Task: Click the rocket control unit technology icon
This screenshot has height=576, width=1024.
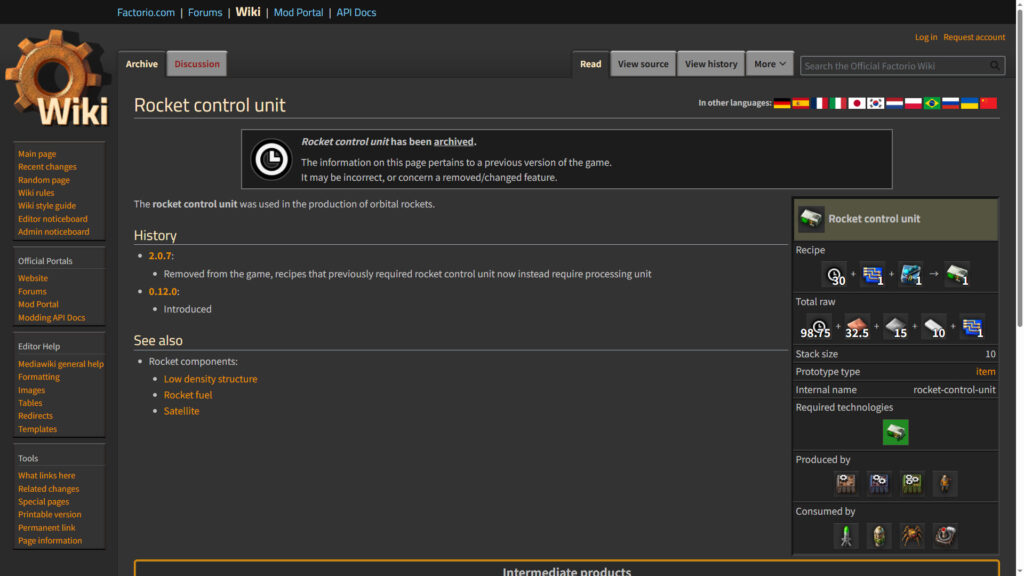Action: [895, 432]
